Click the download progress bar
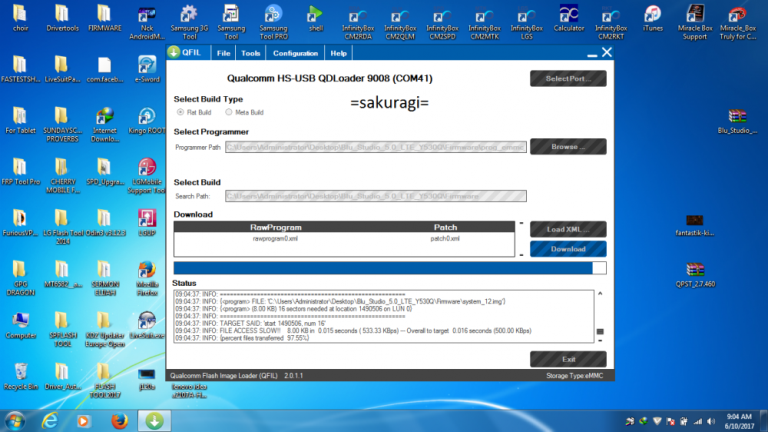This screenshot has width=768, height=432. 389,267
